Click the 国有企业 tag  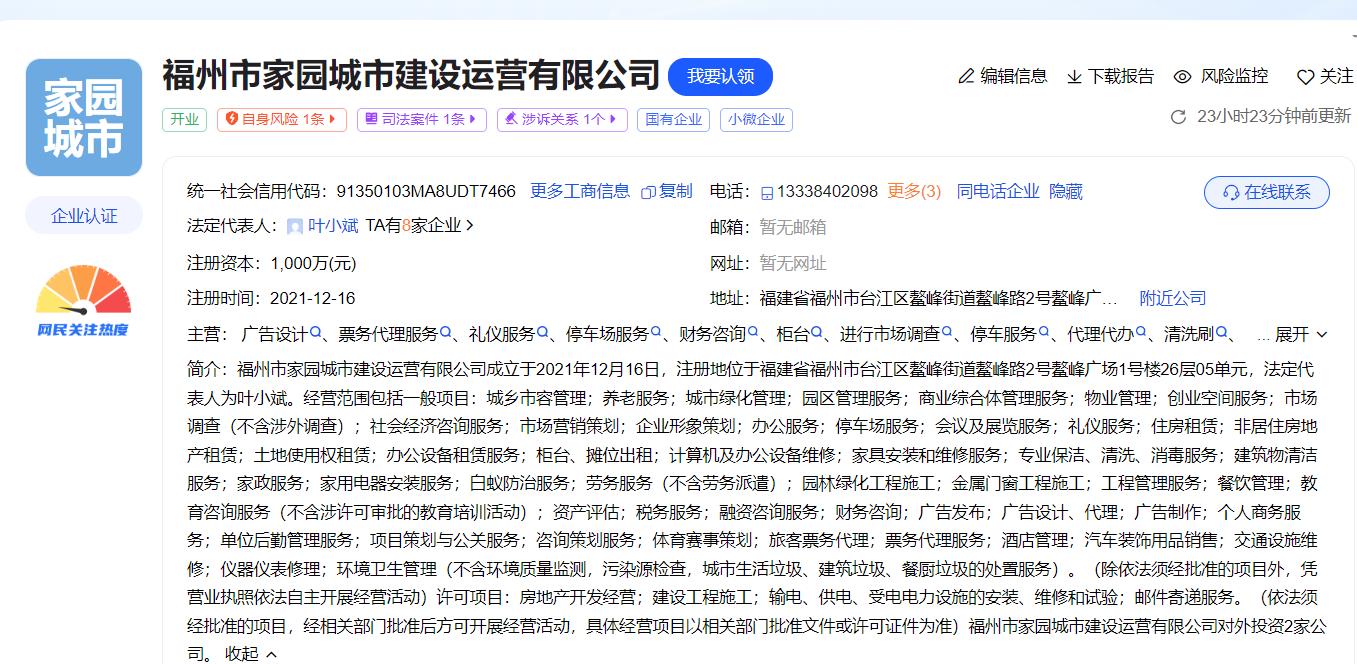tap(674, 119)
